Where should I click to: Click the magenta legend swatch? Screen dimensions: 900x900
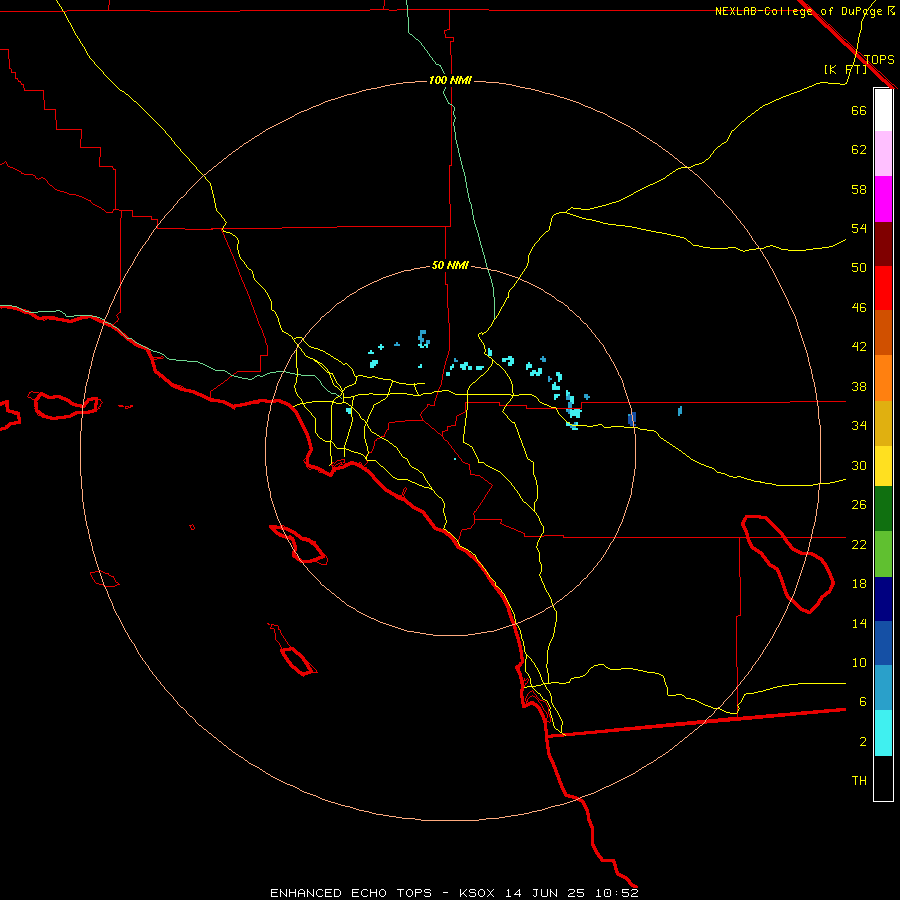[x=883, y=199]
